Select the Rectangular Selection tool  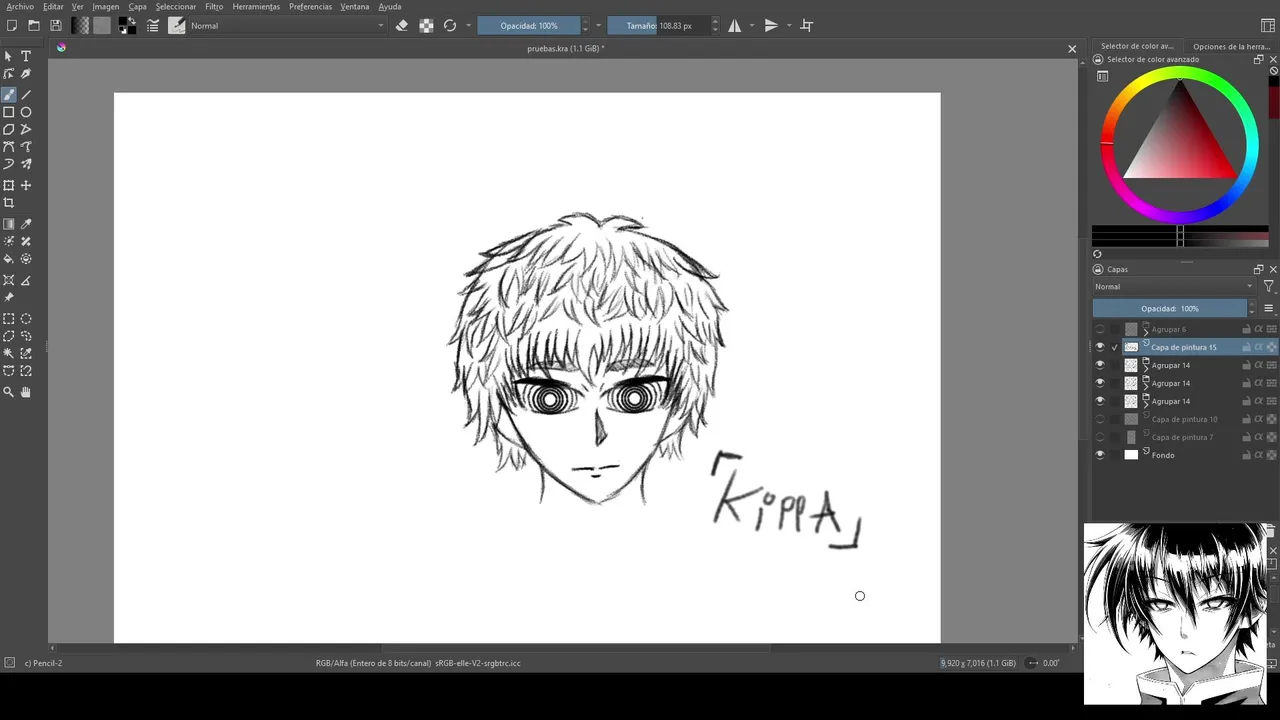[9, 319]
